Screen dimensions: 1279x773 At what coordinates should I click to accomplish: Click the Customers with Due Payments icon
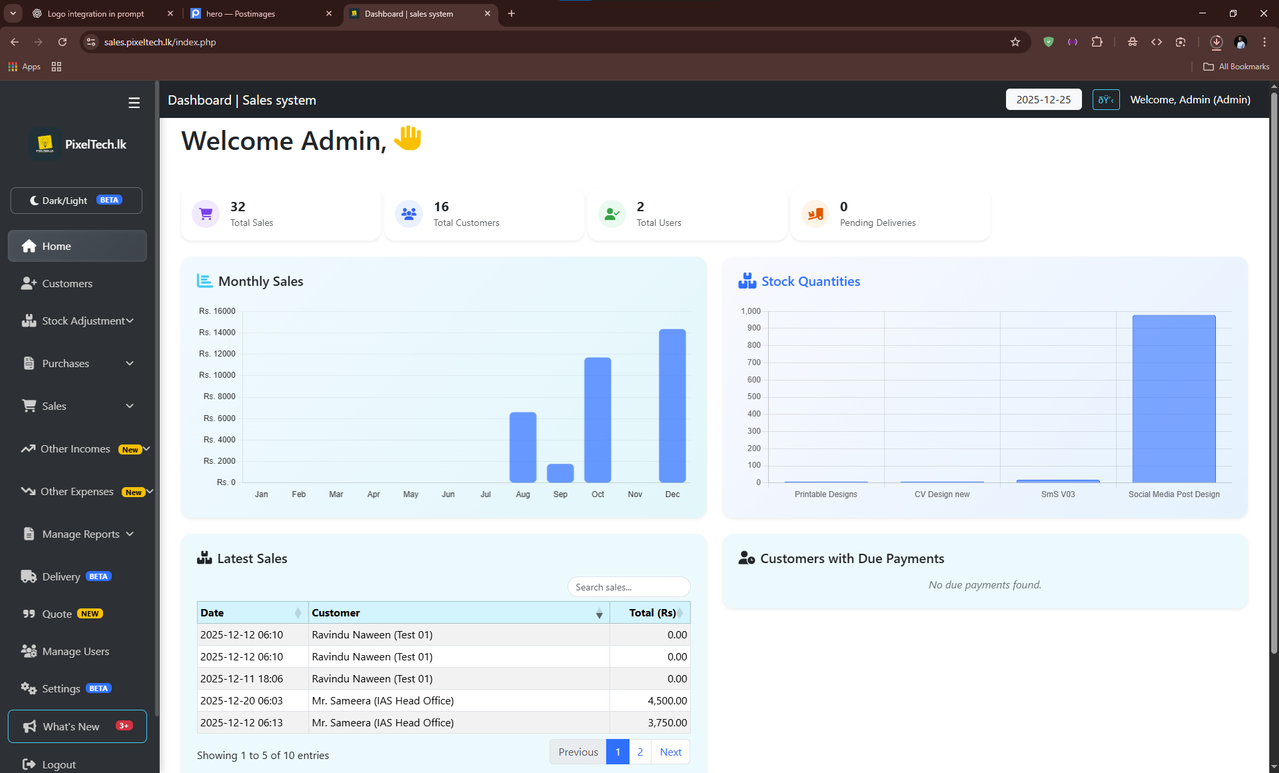[746, 558]
